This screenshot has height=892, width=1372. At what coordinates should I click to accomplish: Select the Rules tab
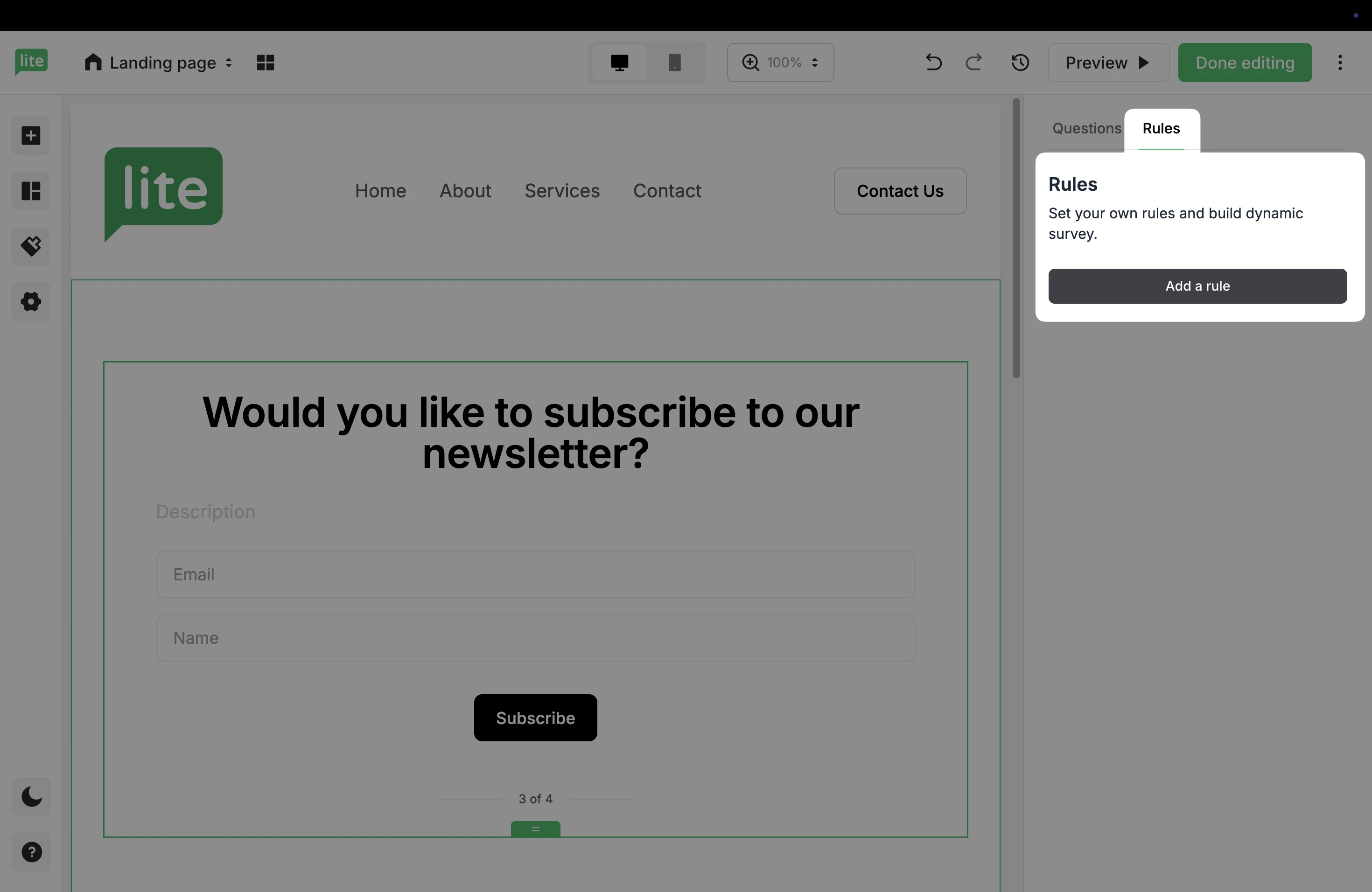click(1161, 128)
